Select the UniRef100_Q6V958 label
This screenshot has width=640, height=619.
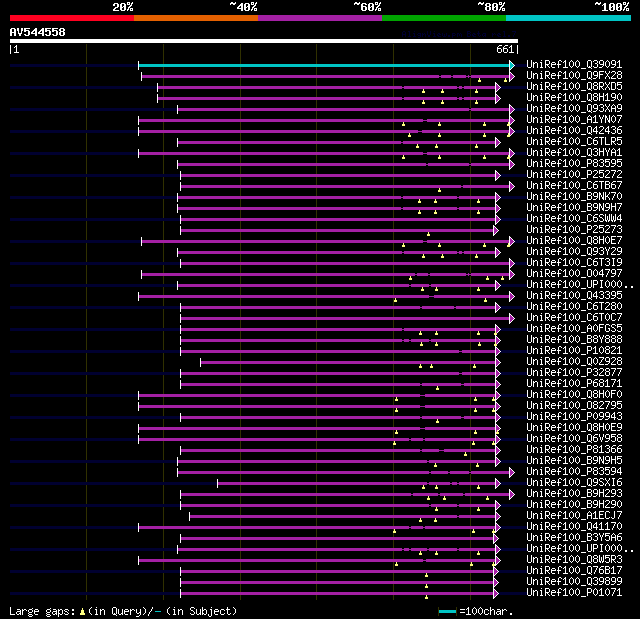pyautogui.click(x=574, y=439)
